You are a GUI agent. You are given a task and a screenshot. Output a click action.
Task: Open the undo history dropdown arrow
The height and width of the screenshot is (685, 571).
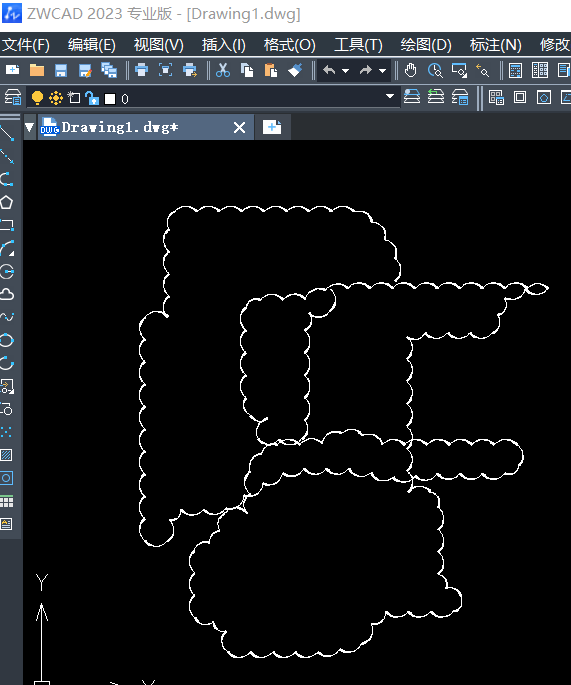[x=346, y=71]
